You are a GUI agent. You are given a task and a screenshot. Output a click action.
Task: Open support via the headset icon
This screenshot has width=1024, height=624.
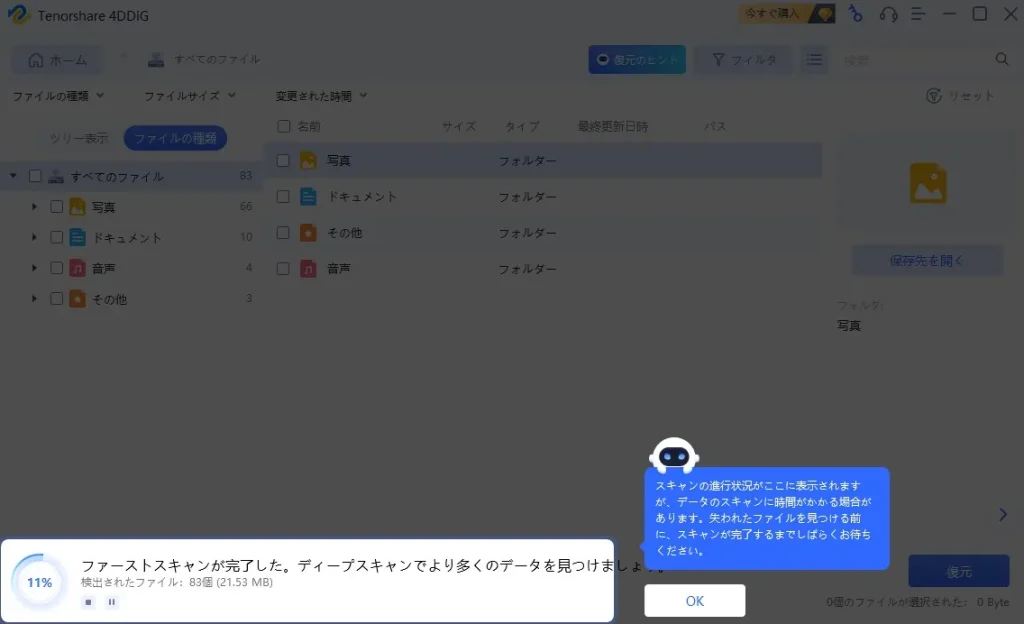(887, 14)
